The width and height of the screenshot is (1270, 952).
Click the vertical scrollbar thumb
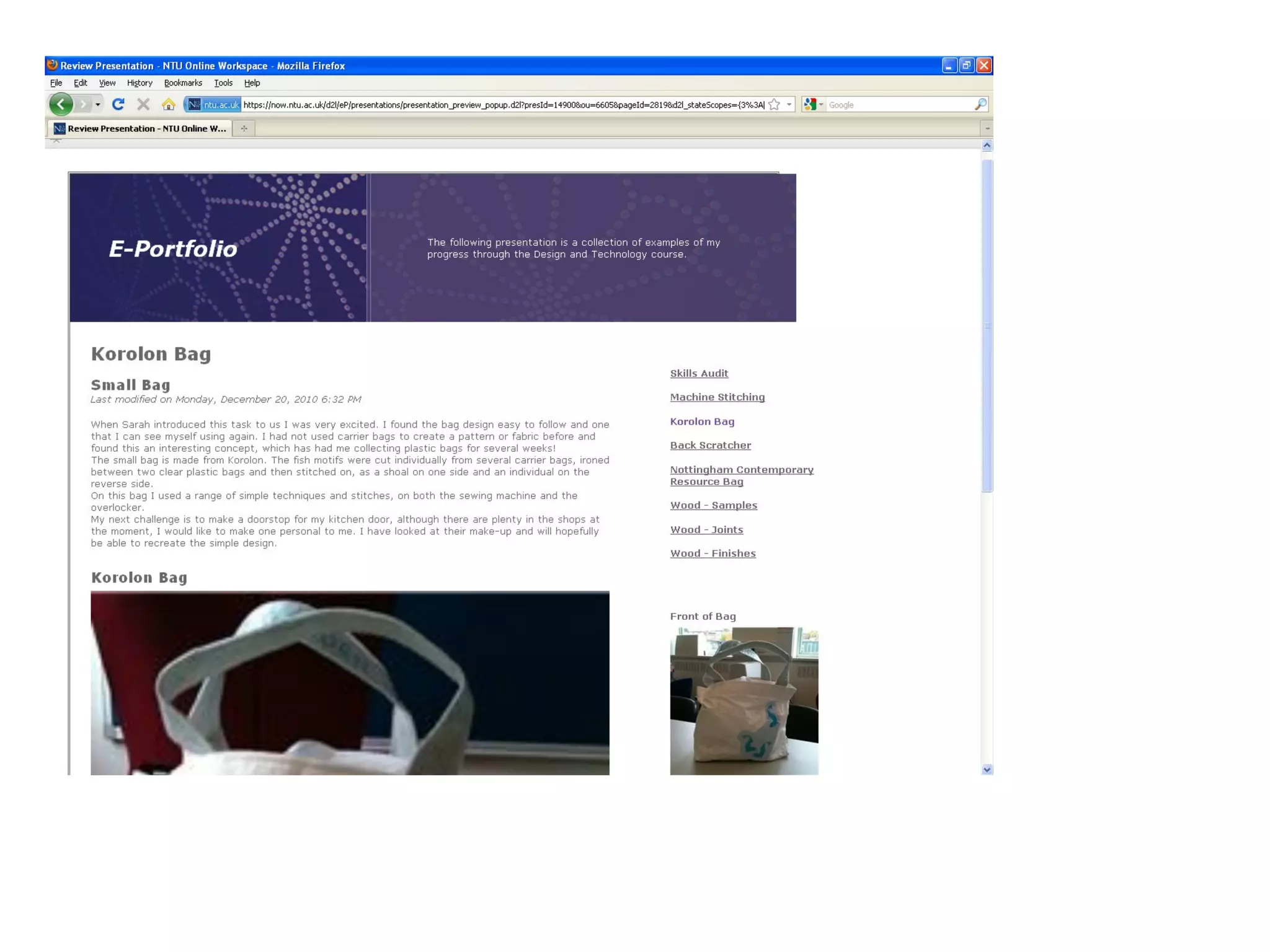[987, 326]
